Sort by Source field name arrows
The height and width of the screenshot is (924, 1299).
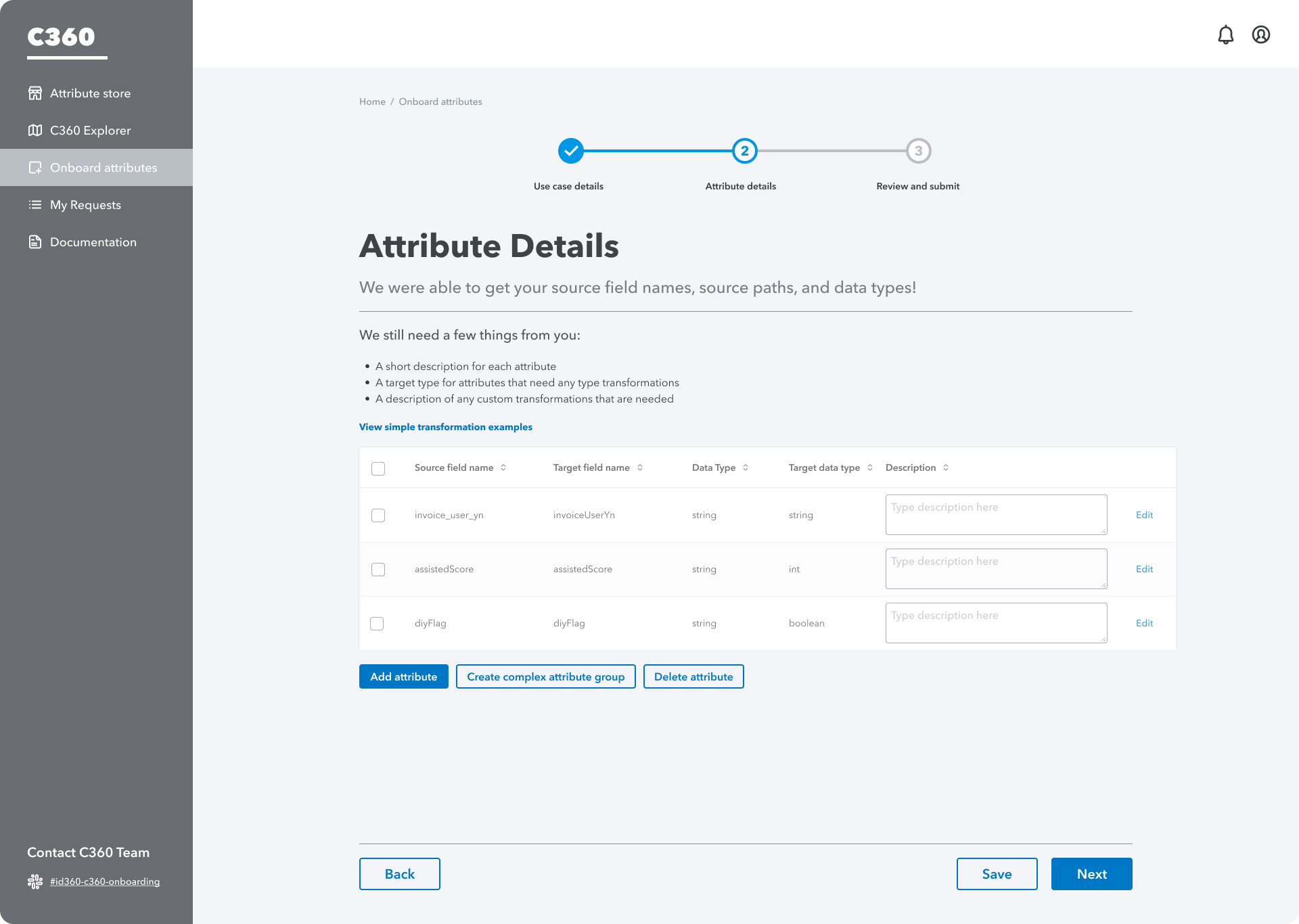coord(503,467)
